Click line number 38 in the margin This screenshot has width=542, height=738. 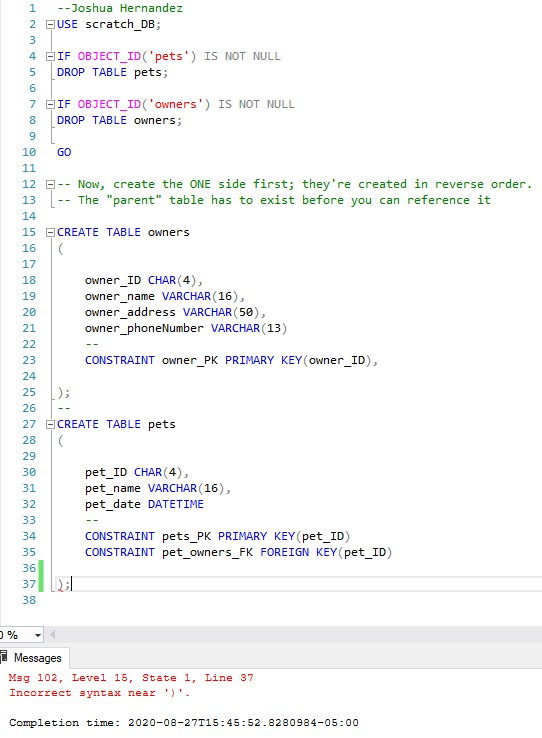pos(29,601)
